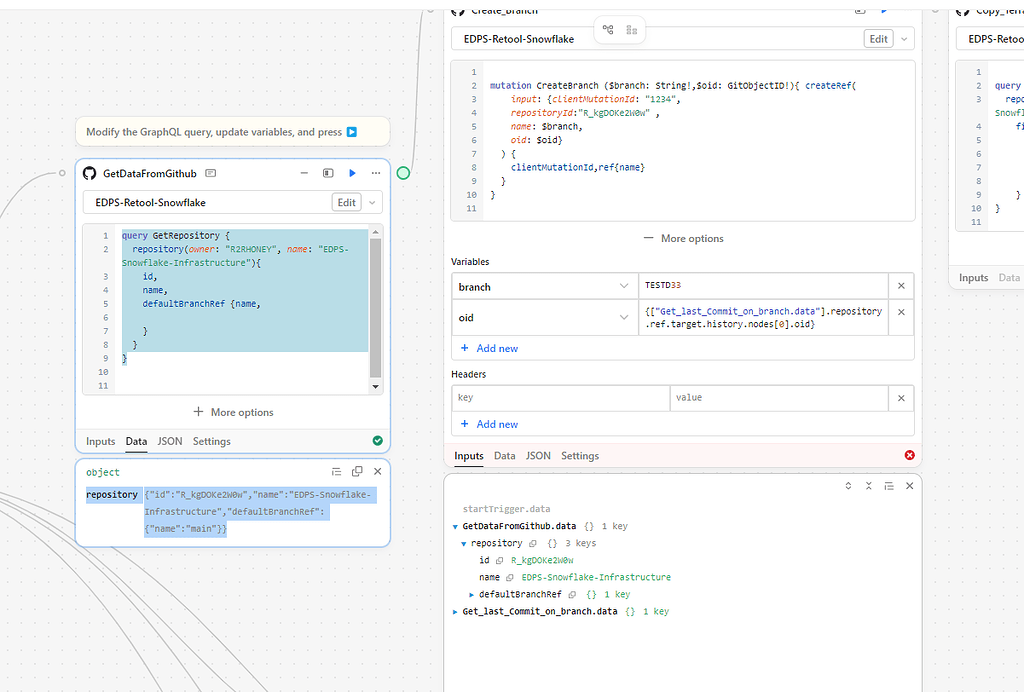Copy the name value in Inputs tree
Viewport: 1024px width, 692px height.
tap(510, 577)
